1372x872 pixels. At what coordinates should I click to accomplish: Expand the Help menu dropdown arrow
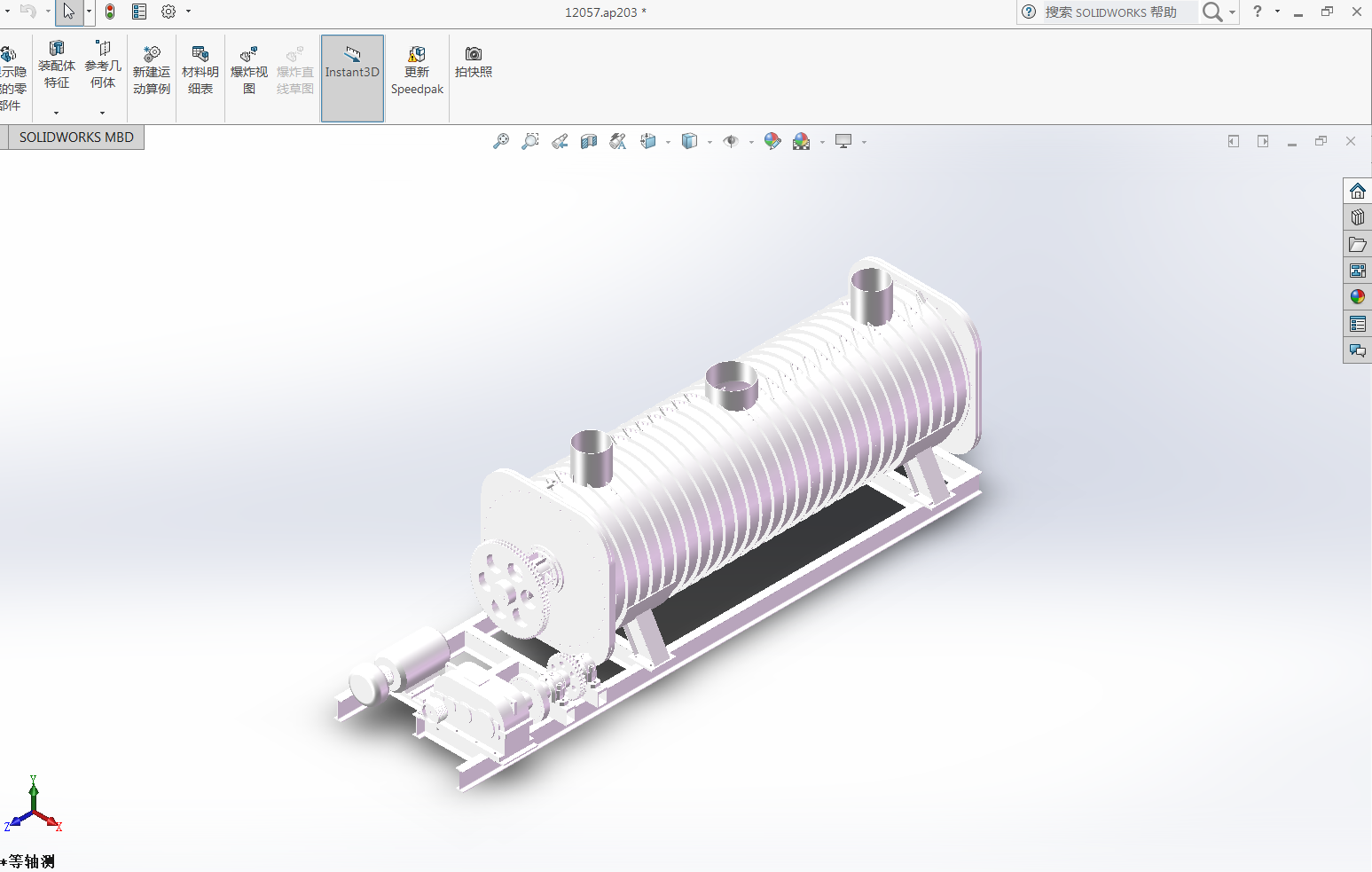1277,12
